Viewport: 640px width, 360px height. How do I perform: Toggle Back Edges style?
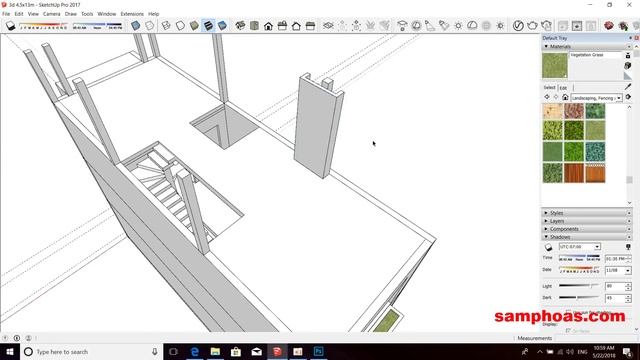pos(150,26)
